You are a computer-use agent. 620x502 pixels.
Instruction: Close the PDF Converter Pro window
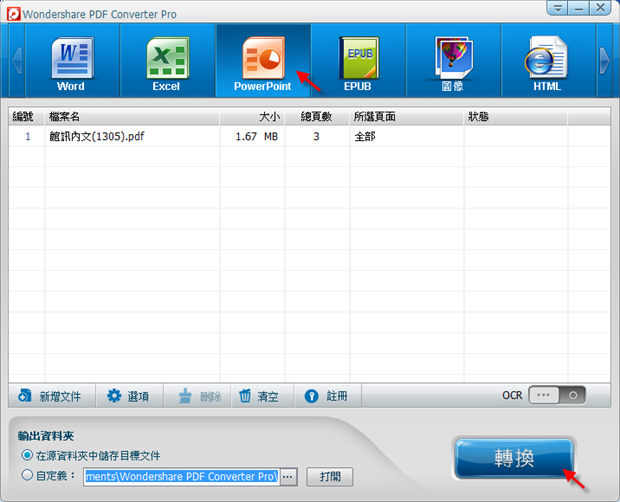coord(601,8)
